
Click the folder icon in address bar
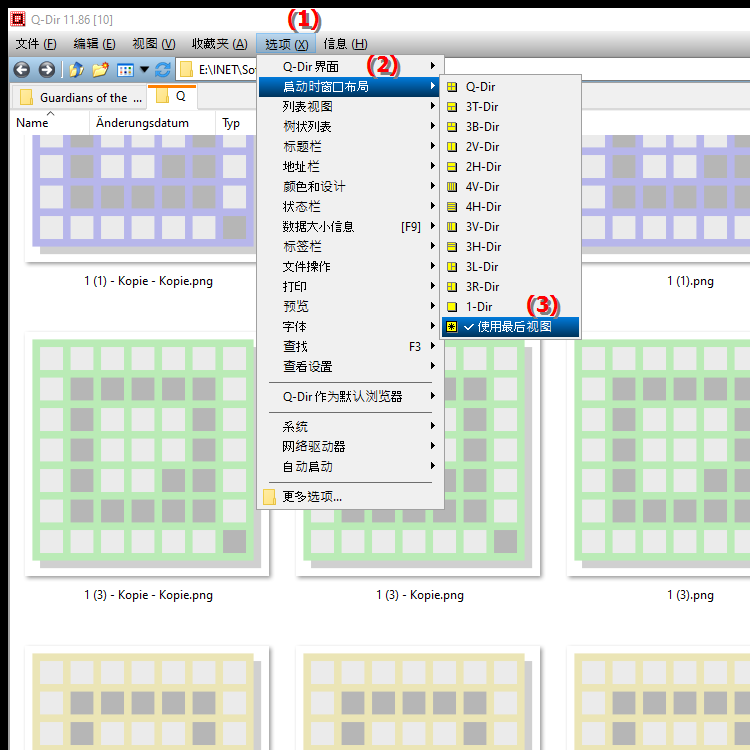(x=186, y=70)
